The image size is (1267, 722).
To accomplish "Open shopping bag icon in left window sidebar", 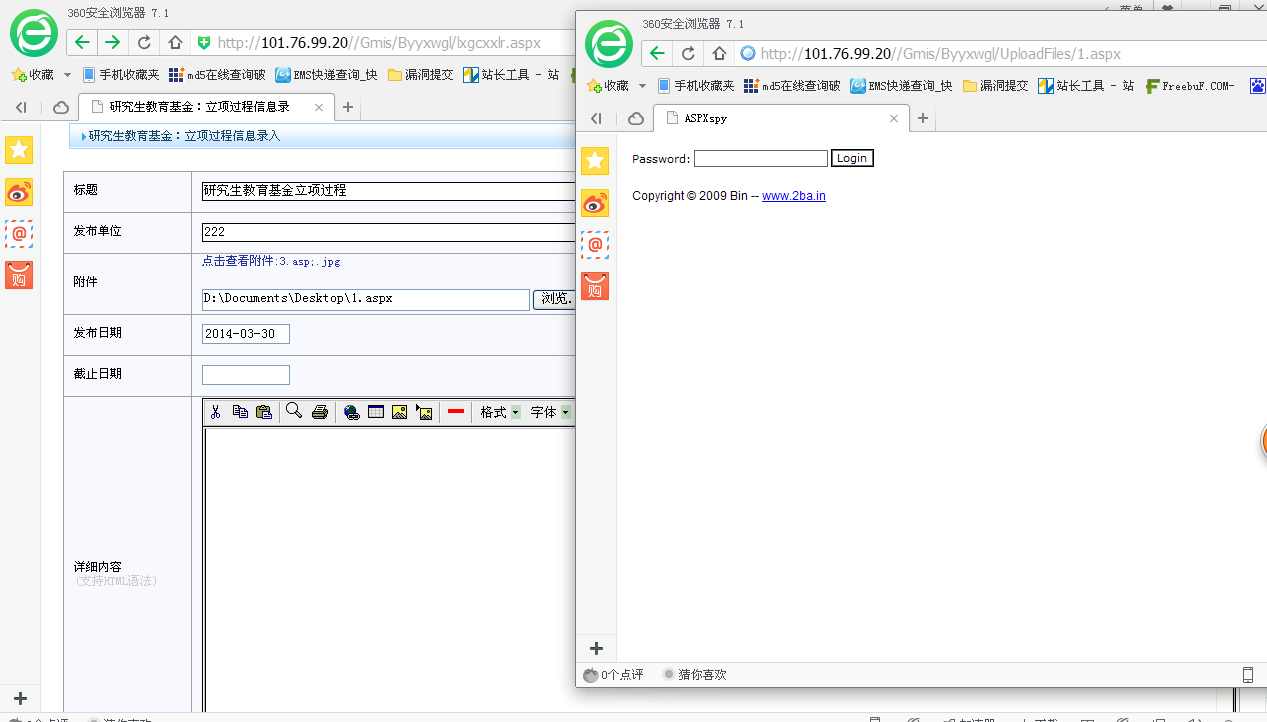I will click(x=19, y=275).
